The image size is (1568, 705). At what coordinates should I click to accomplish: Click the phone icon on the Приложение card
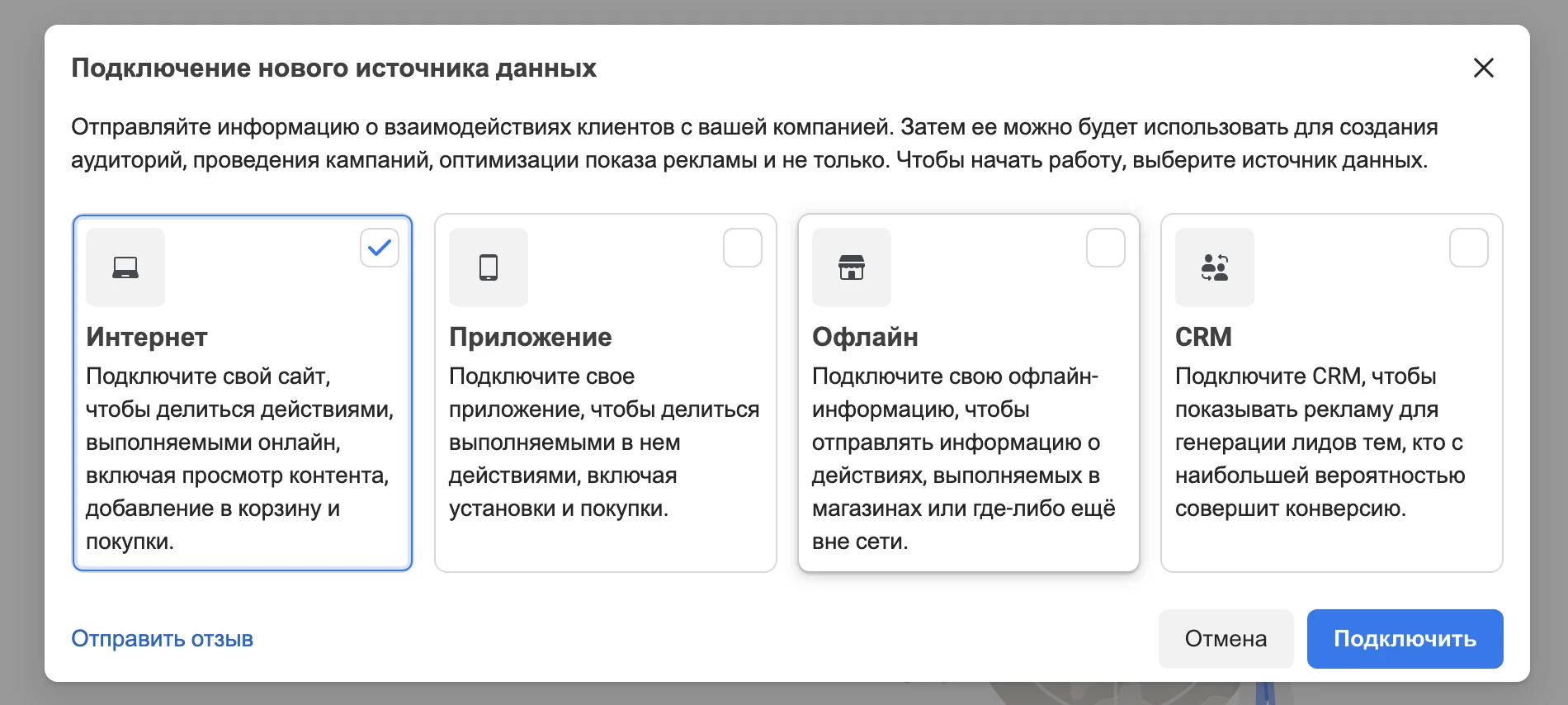click(x=489, y=267)
